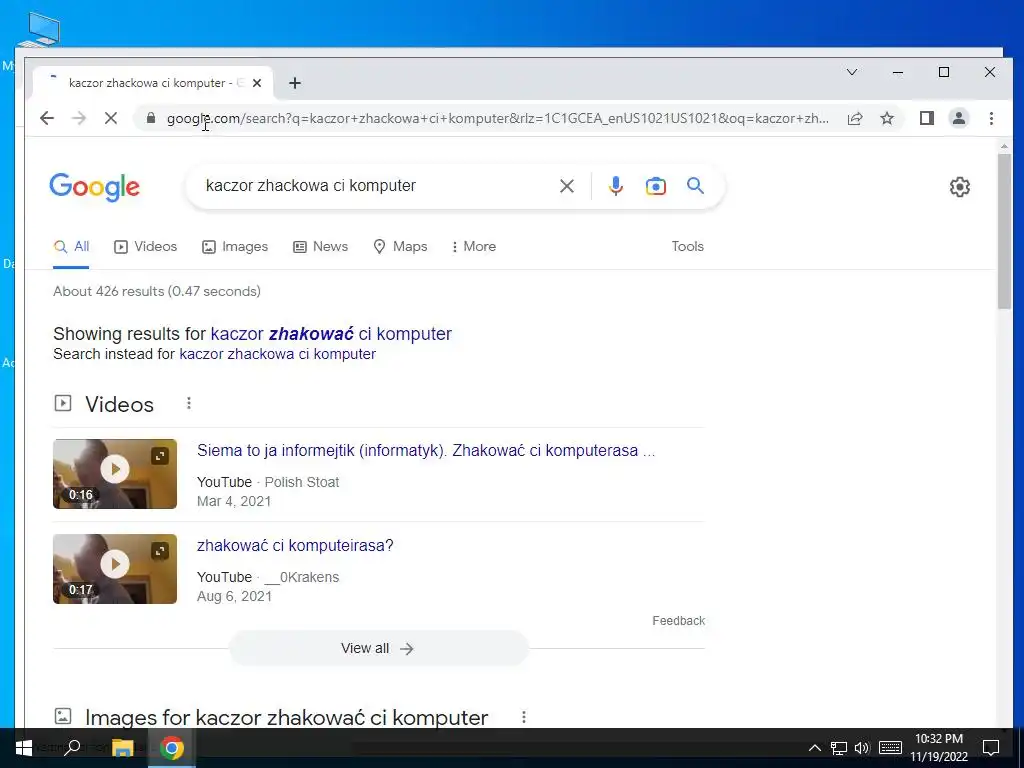Open Windows notification center
The height and width of the screenshot is (768, 1024).
tap(991, 748)
